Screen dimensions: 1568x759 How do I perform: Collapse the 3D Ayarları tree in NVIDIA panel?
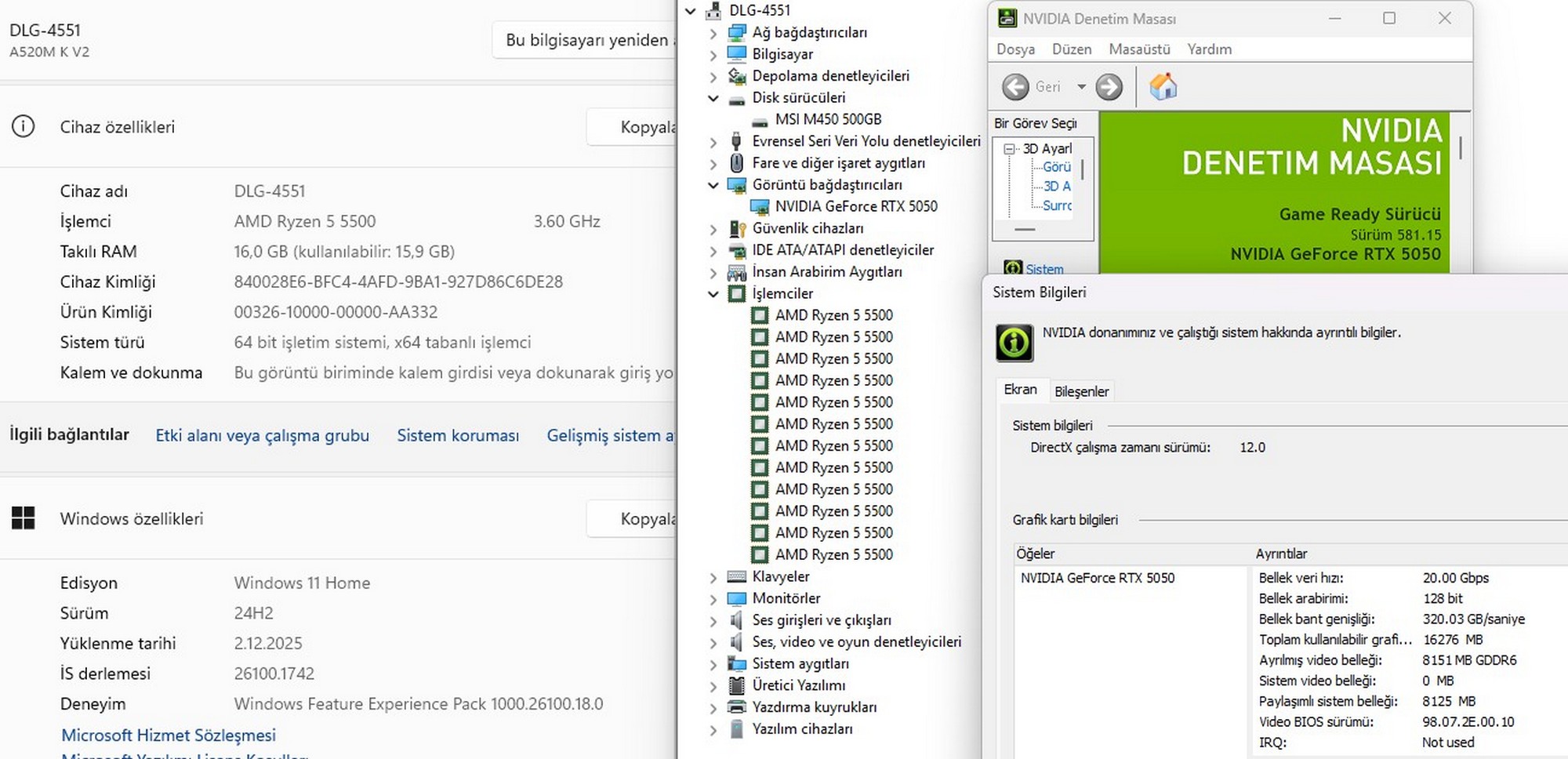pyautogui.click(x=1010, y=149)
